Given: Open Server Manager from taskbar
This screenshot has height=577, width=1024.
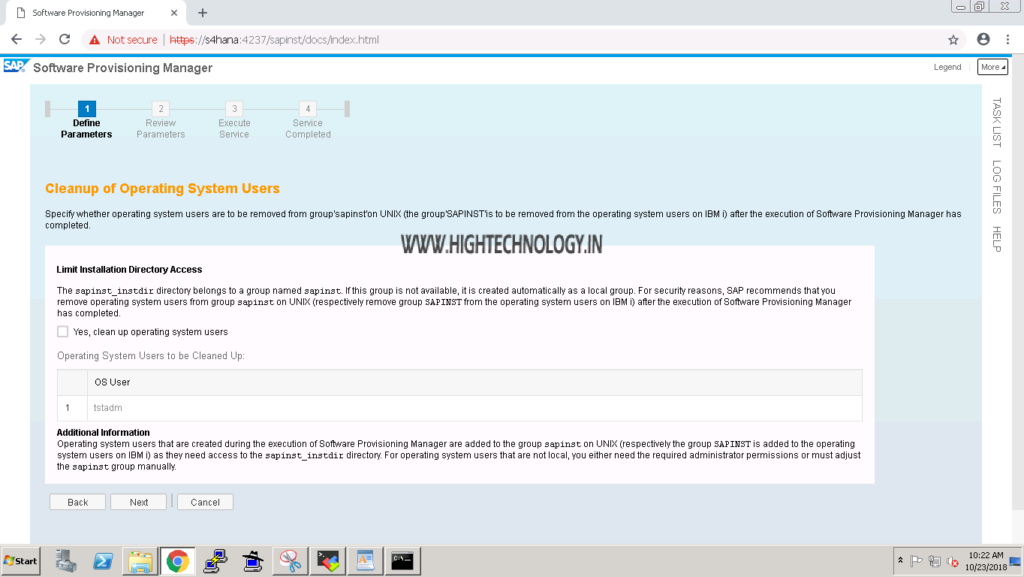Looking at the screenshot, I should tap(65, 561).
